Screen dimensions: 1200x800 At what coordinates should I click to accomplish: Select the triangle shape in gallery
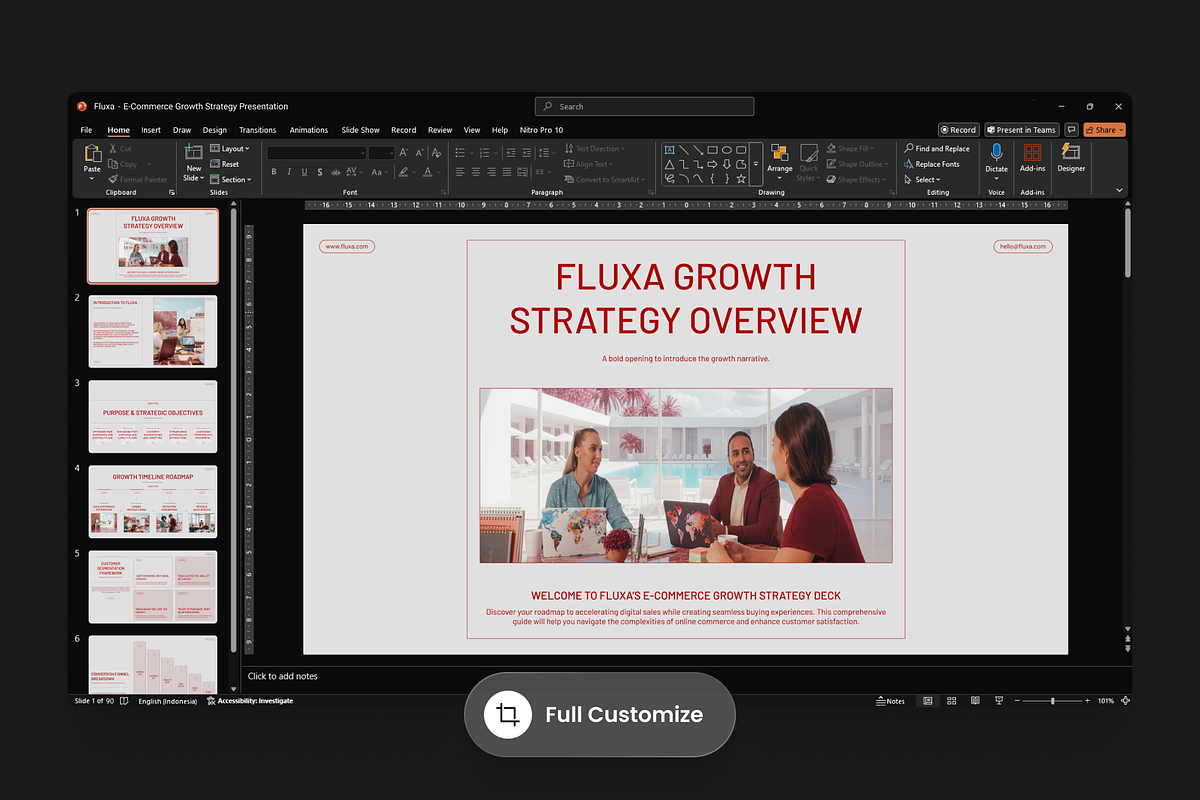coord(669,165)
